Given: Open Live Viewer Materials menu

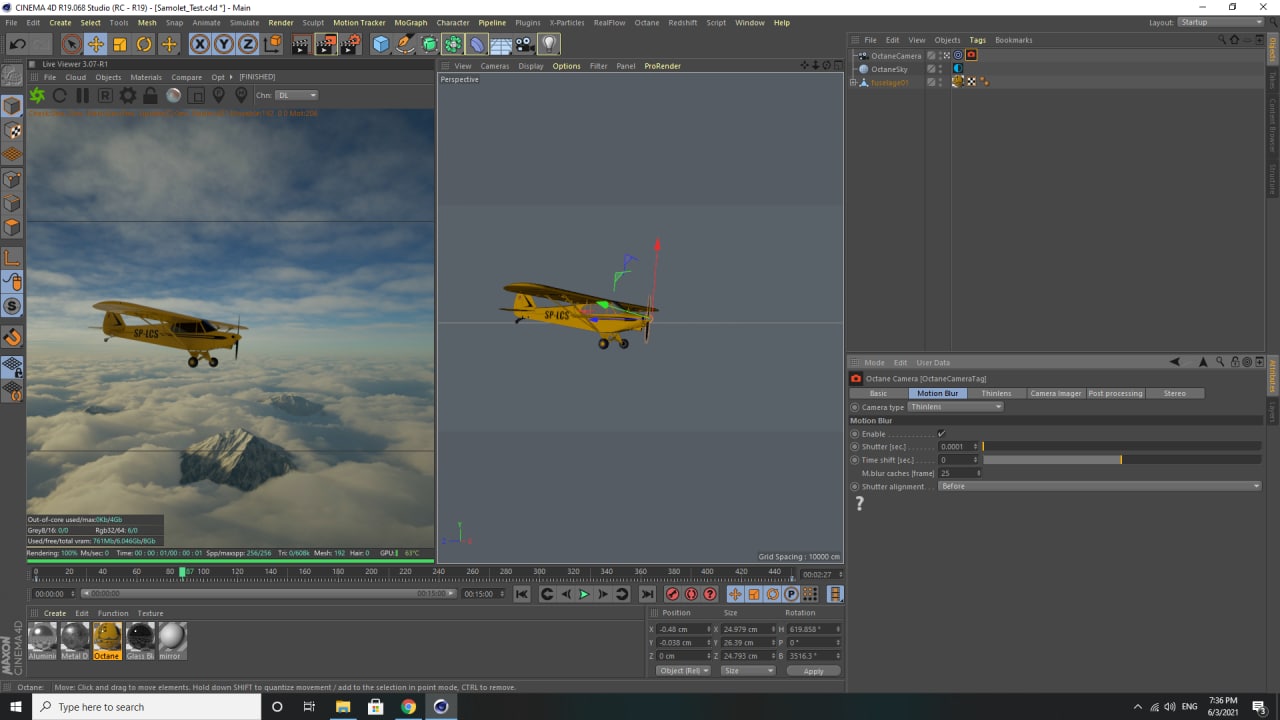Looking at the screenshot, I should pos(146,77).
